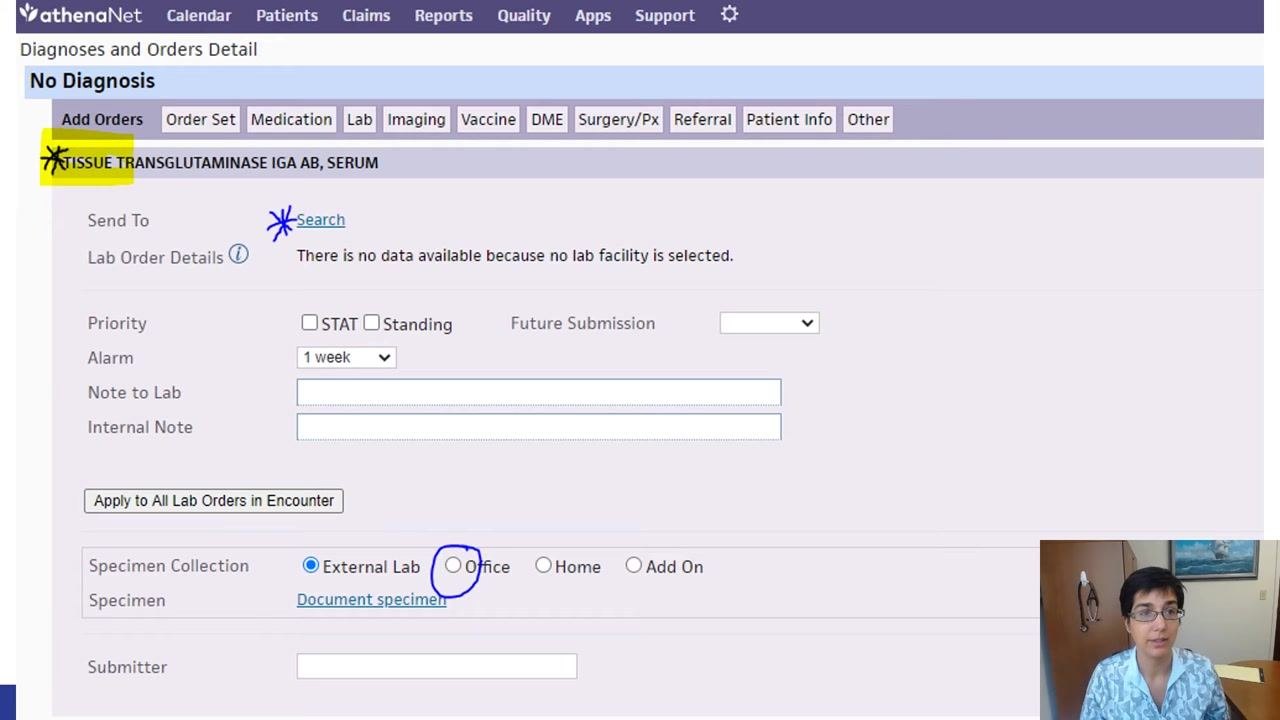Screen dimensions: 1280x720
Task: Open the Lab Order Details info icon
Action: click(x=238, y=255)
